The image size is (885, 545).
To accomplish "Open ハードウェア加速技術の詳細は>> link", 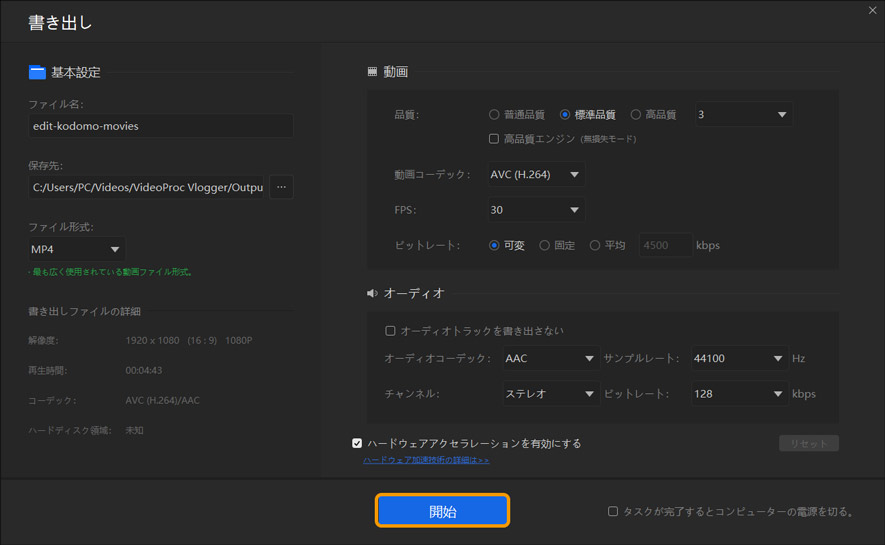I will point(426,460).
